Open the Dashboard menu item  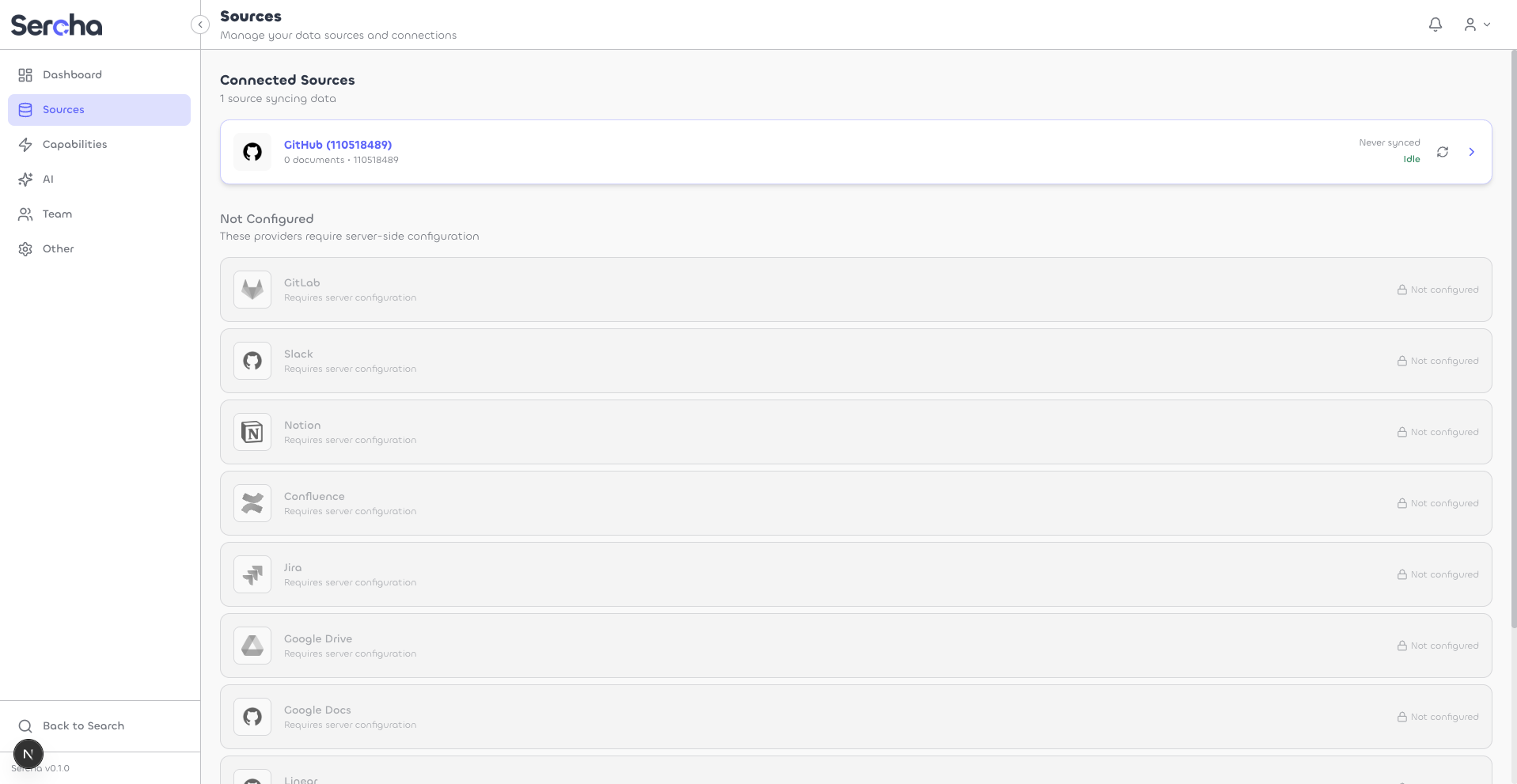click(x=72, y=74)
